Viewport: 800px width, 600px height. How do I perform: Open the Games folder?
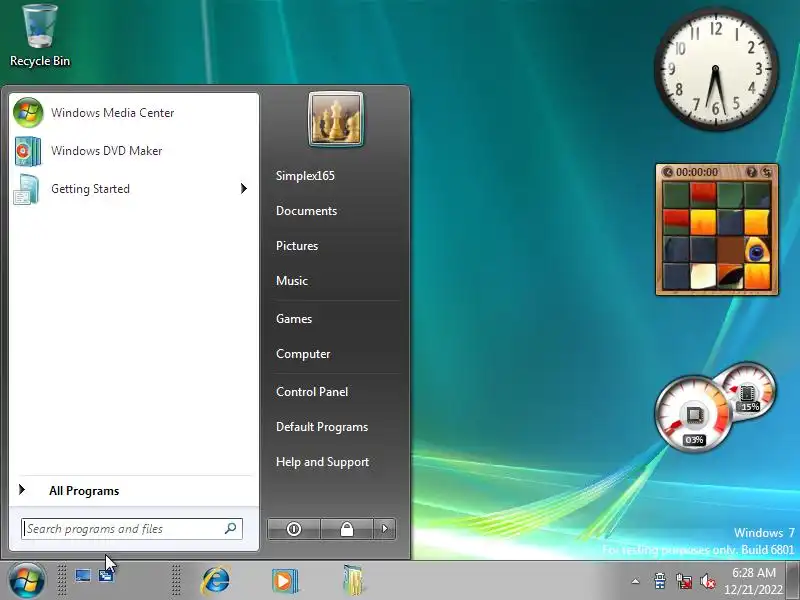[x=294, y=319]
